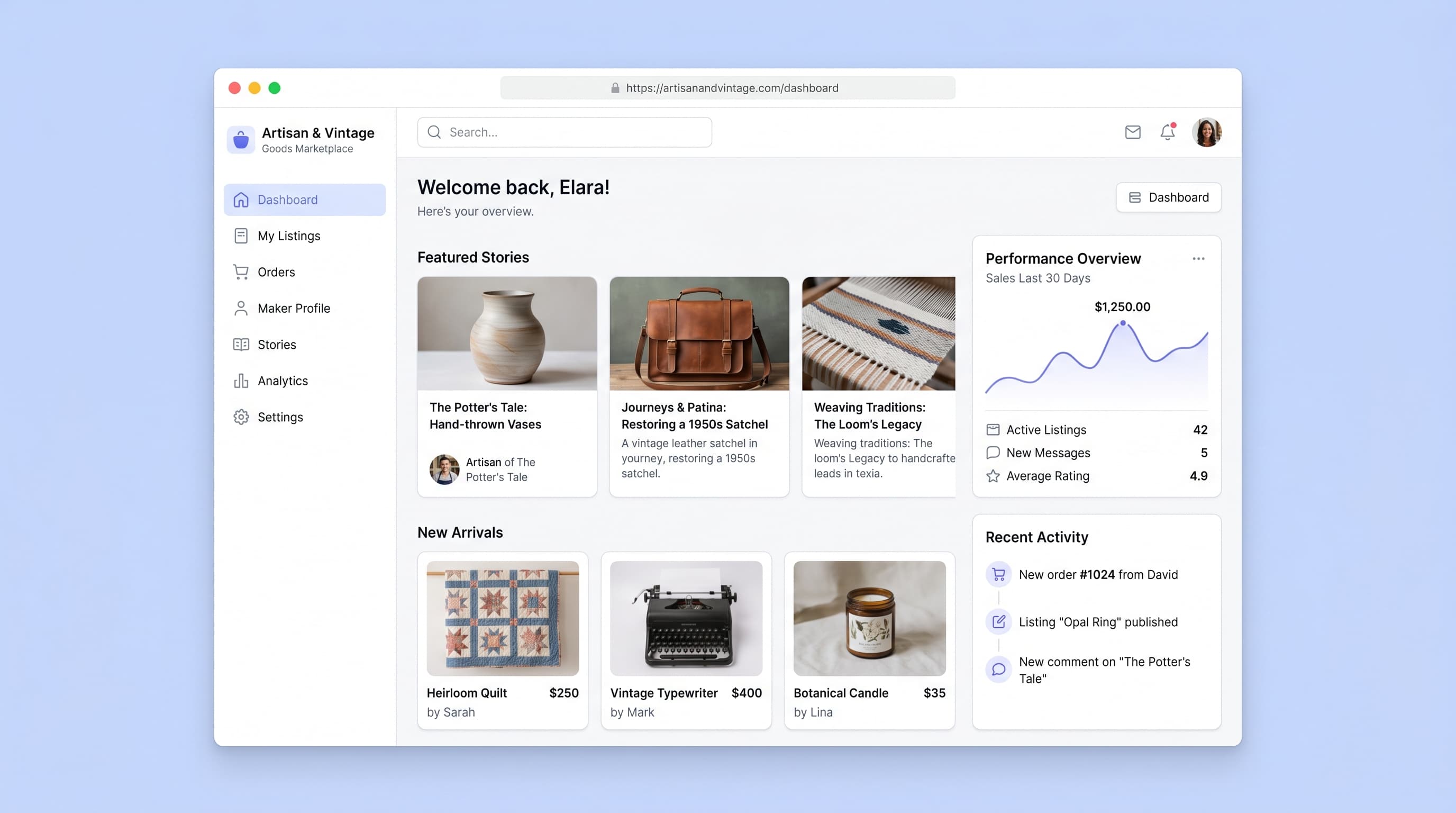This screenshot has width=1456, height=813.
Task: Open Weaving Traditions story title
Action: click(x=869, y=415)
